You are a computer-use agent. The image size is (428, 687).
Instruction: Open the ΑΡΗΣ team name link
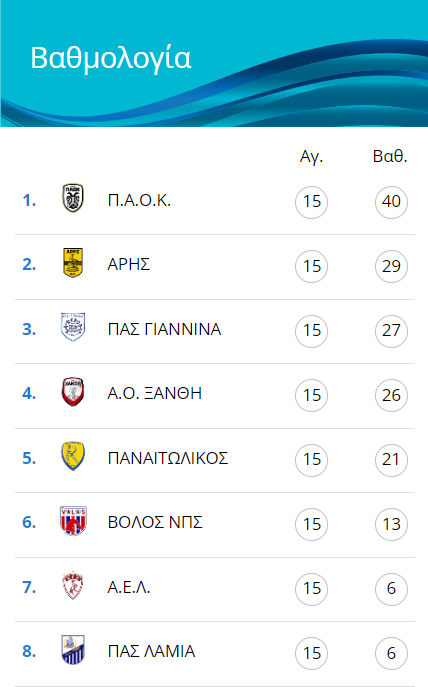129,265
